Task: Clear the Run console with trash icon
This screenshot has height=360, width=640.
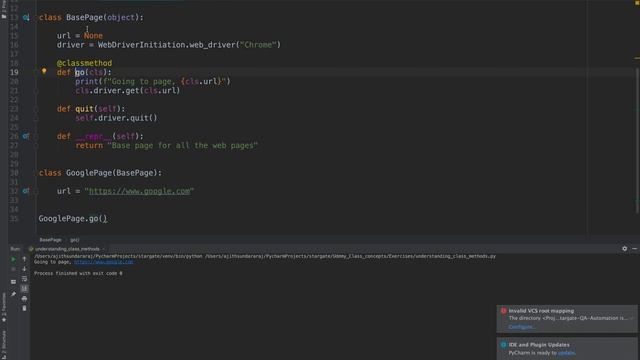Action: [24, 308]
